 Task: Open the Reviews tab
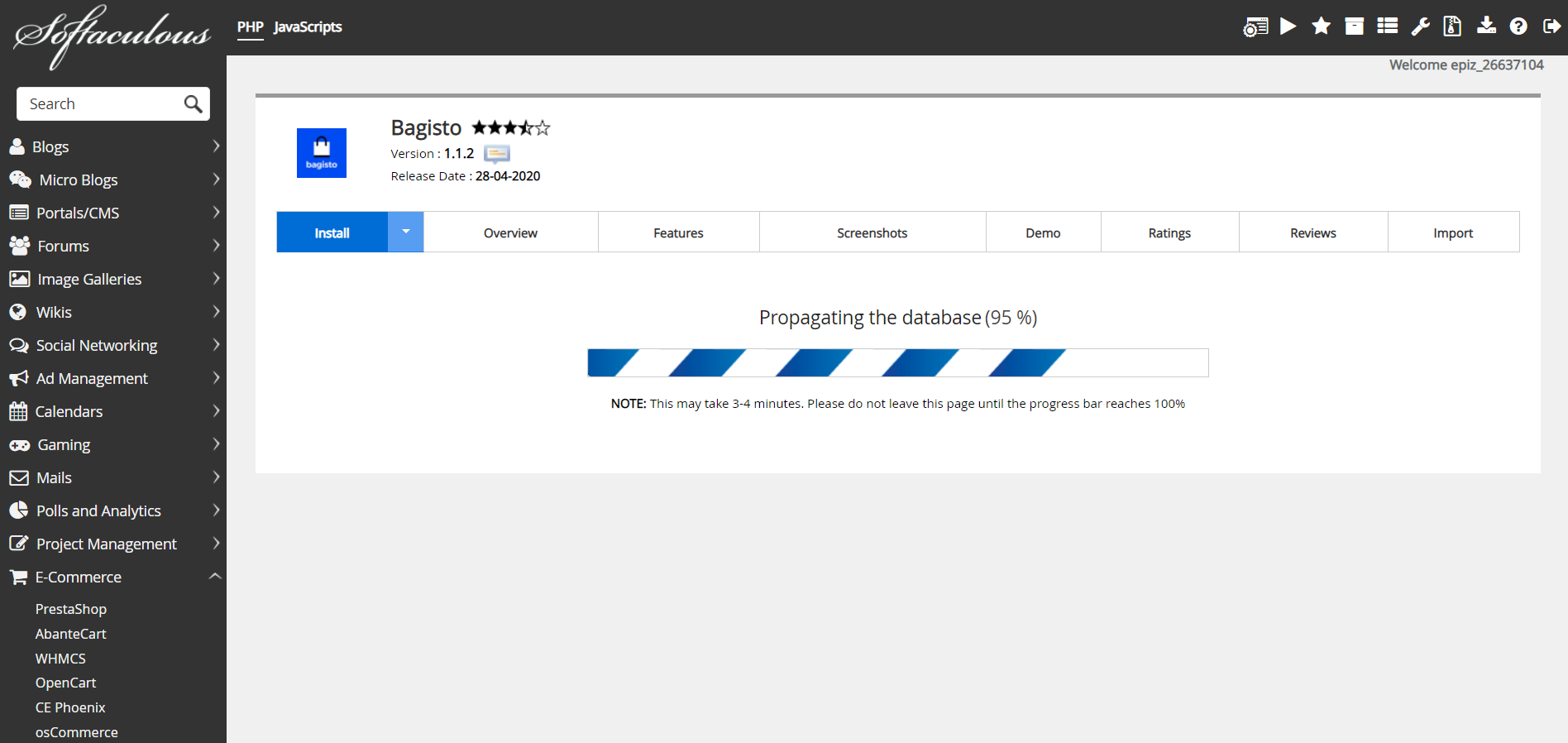(1313, 232)
